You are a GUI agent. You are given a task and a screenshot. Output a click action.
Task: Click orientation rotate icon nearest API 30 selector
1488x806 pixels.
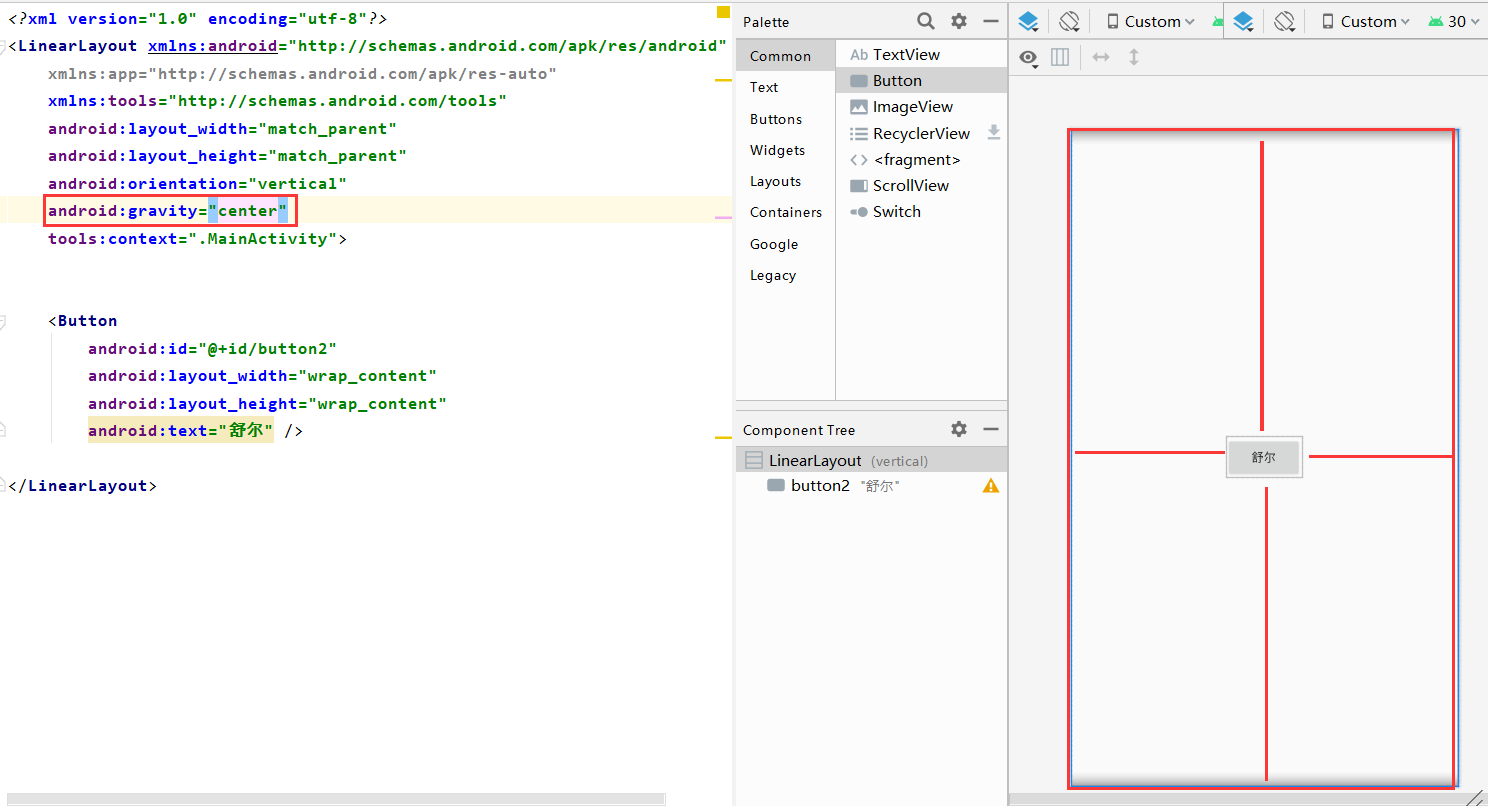coord(1285,21)
